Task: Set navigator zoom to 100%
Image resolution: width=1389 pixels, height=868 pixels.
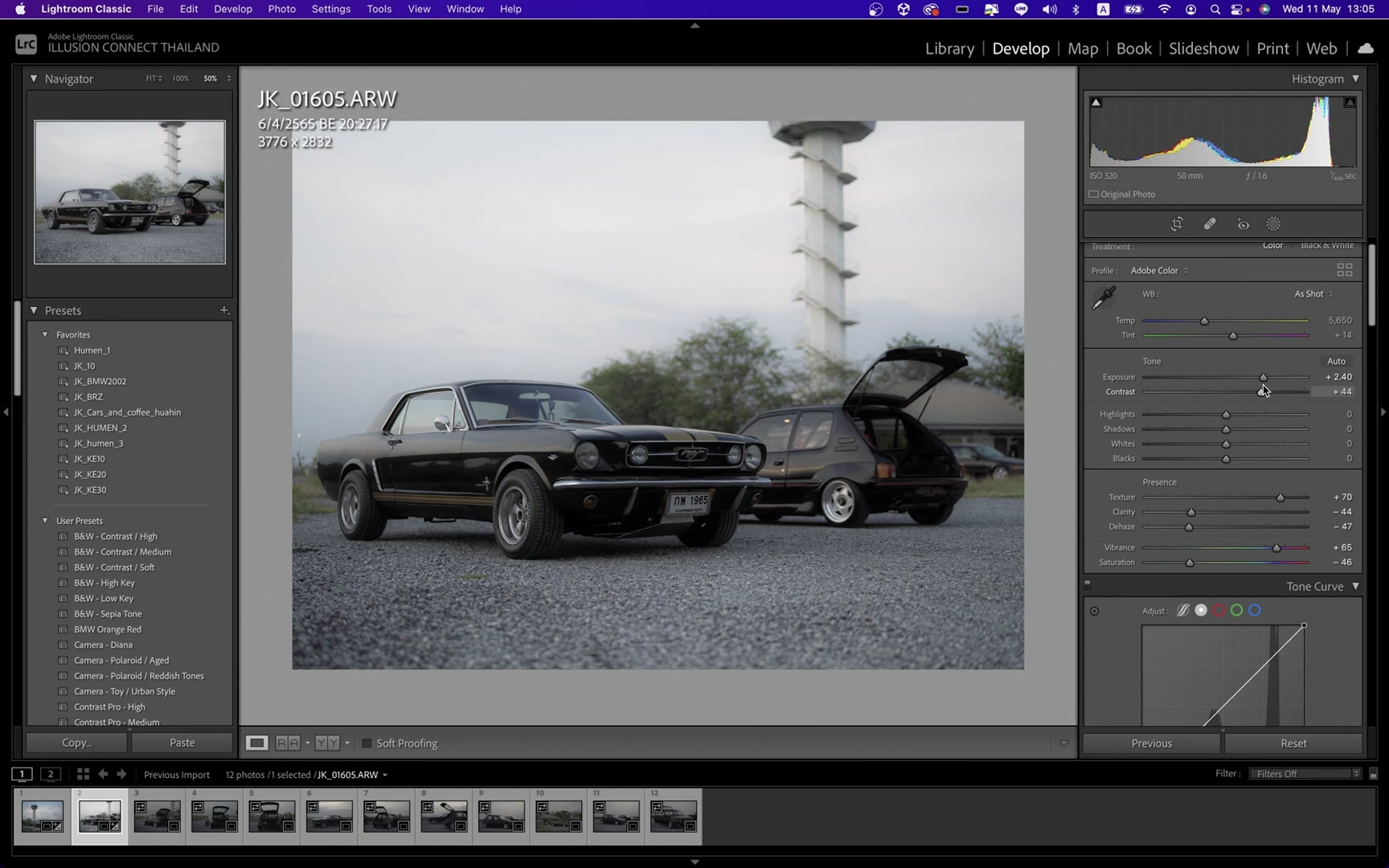Action: click(181, 79)
